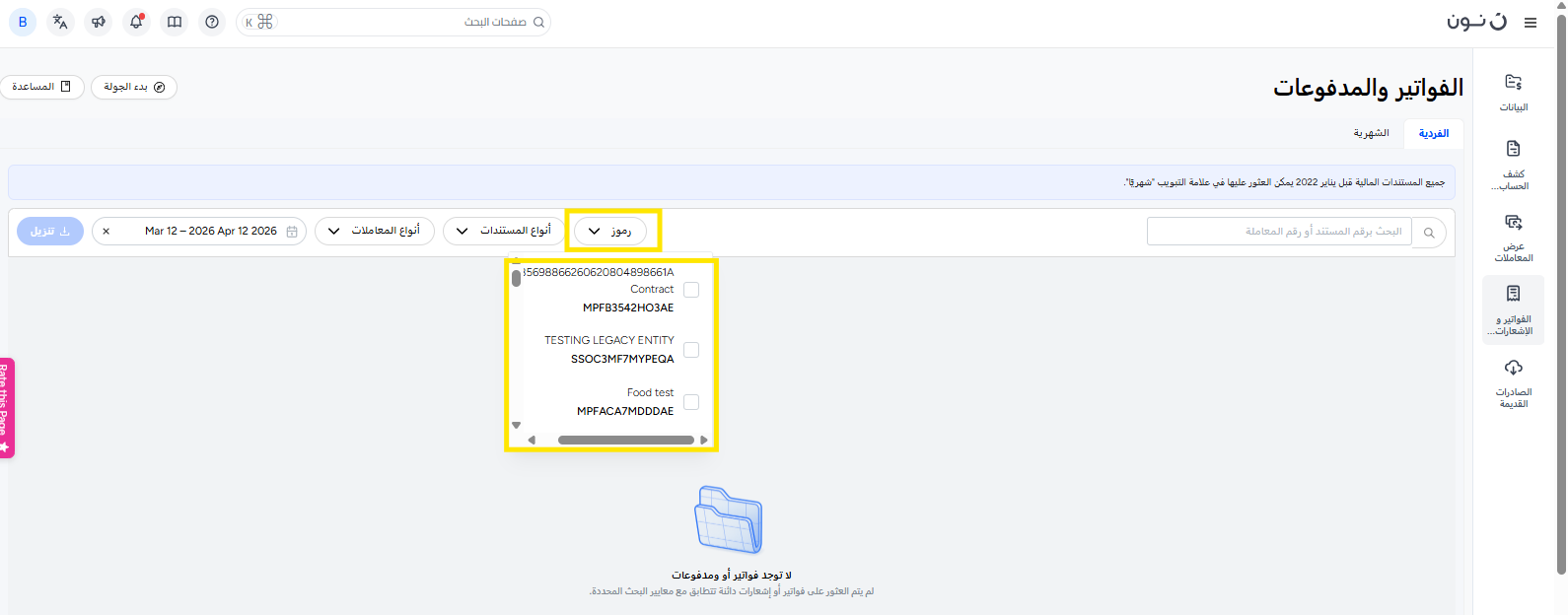Check the Contract MPFB3542HO3AE checkbox
The image size is (1568, 615).
(691, 290)
